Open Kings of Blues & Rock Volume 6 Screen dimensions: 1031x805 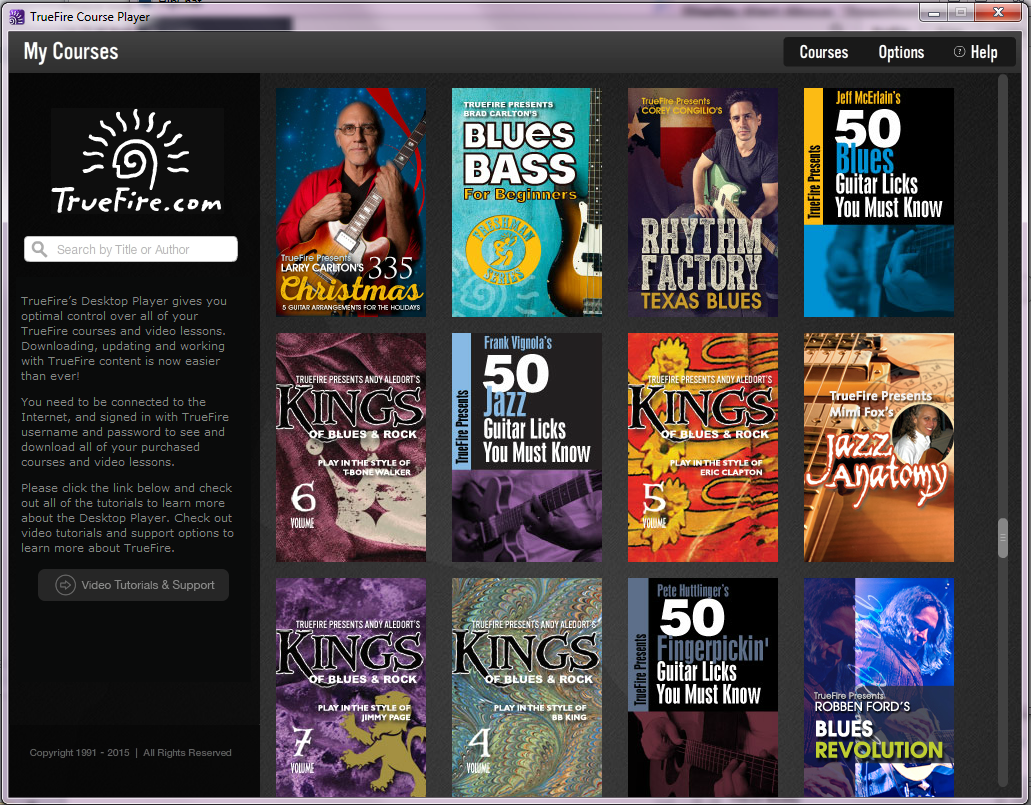pyautogui.click(x=350, y=447)
